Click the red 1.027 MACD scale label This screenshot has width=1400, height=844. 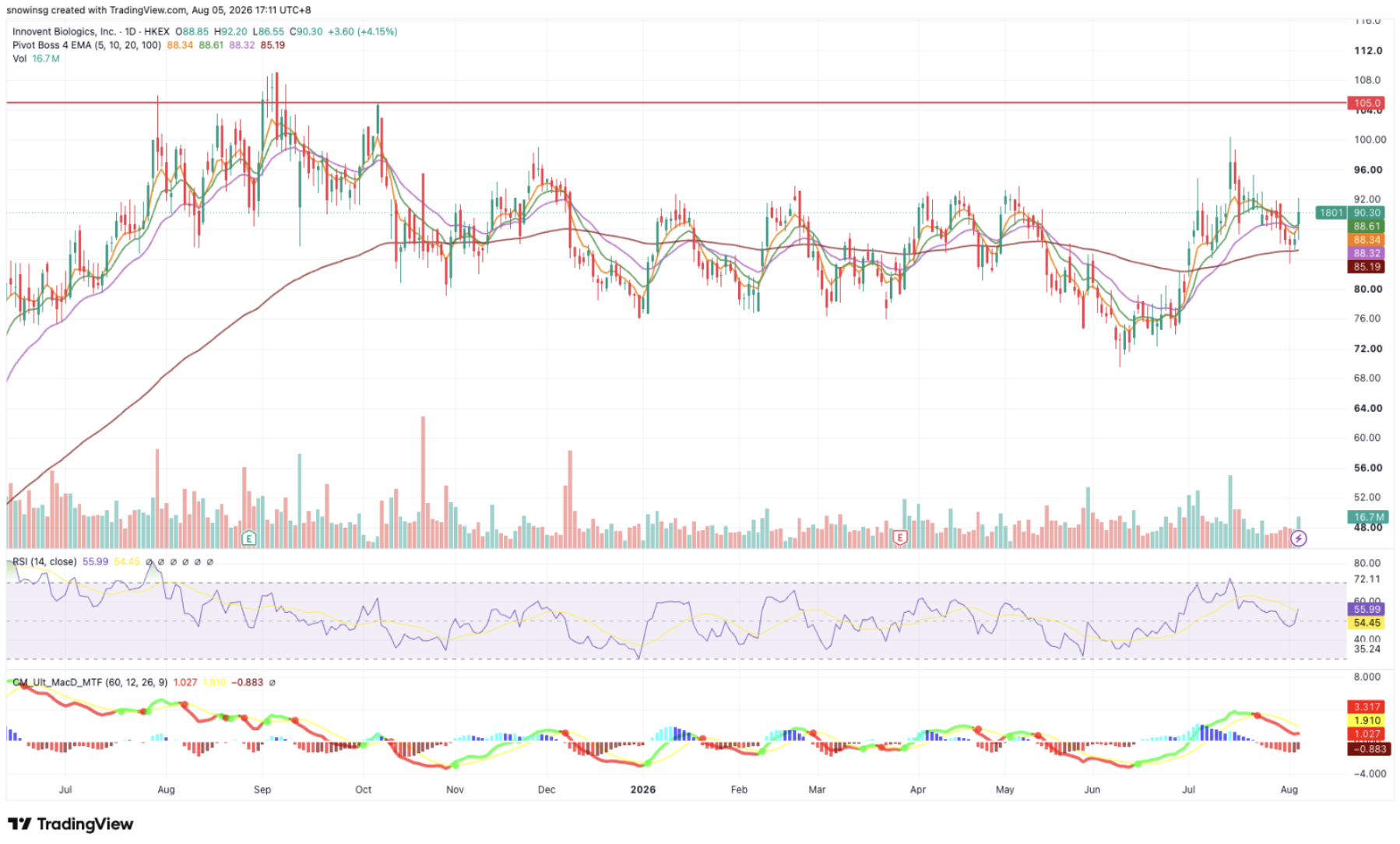click(x=1367, y=734)
